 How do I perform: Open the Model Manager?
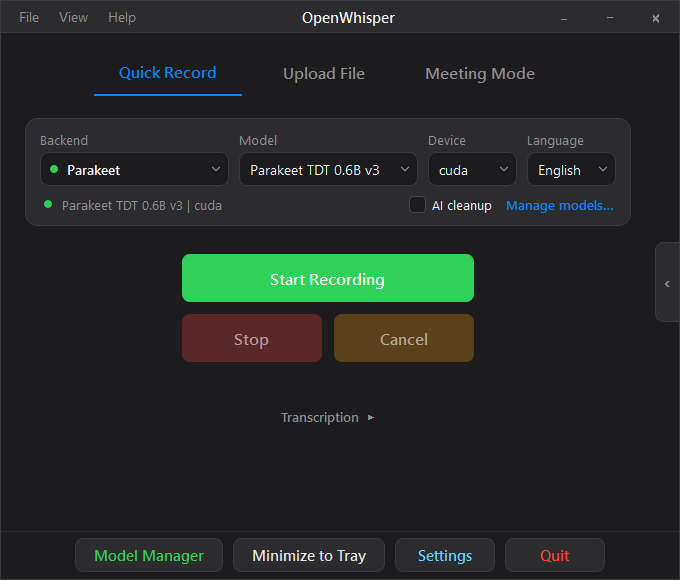149,555
